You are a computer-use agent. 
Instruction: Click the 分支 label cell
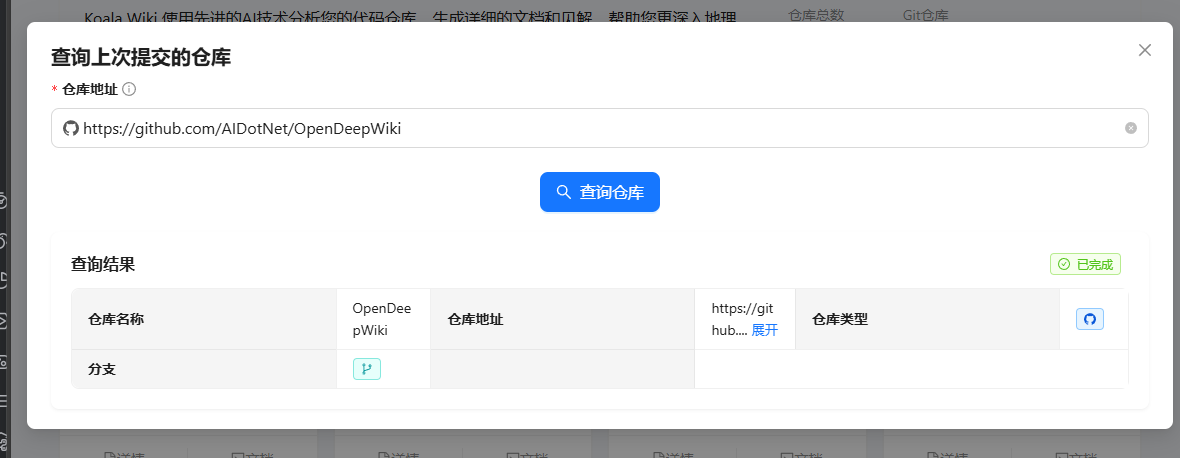pyautogui.click(x=204, y=369)
